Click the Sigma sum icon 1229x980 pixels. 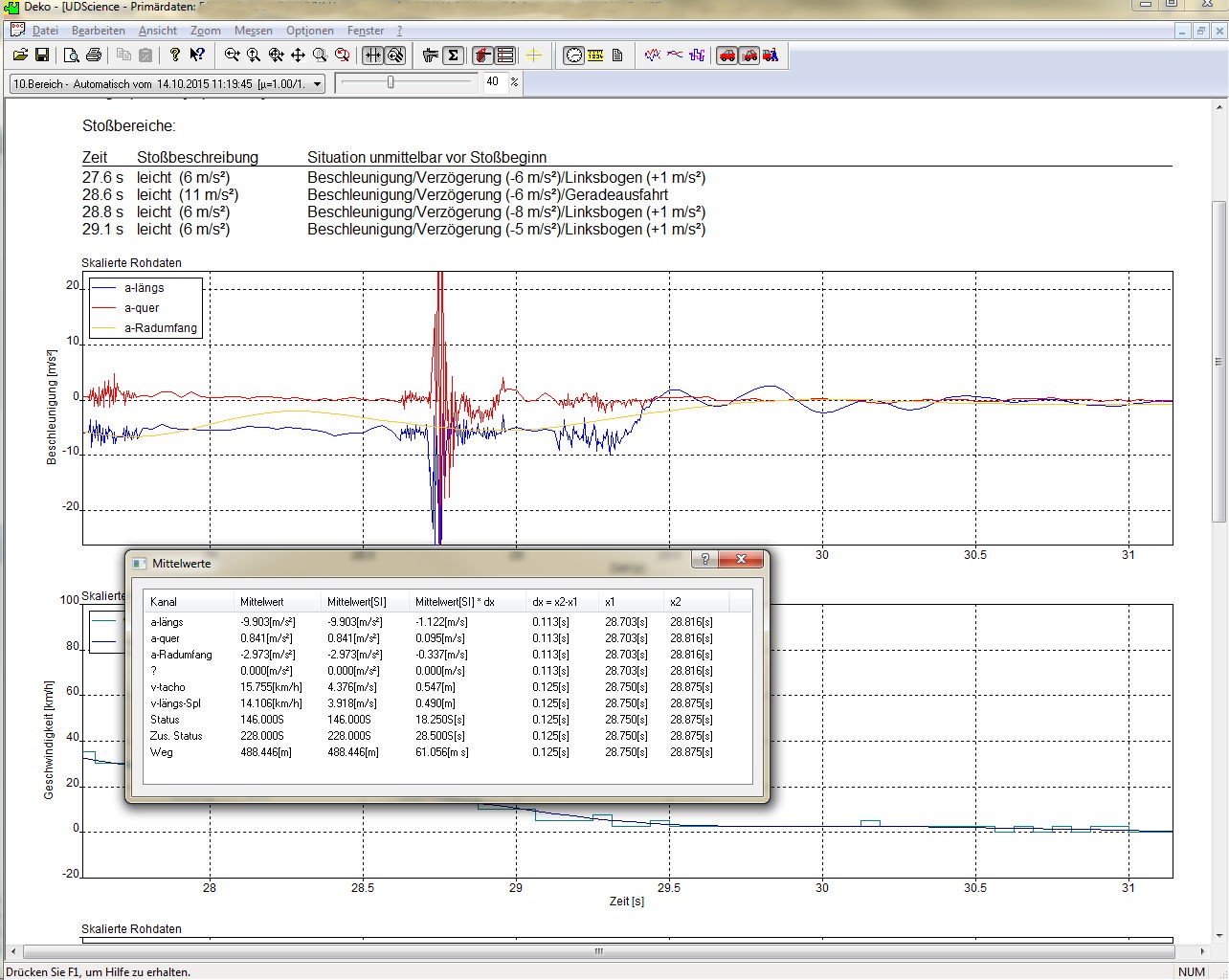[454, 56]
